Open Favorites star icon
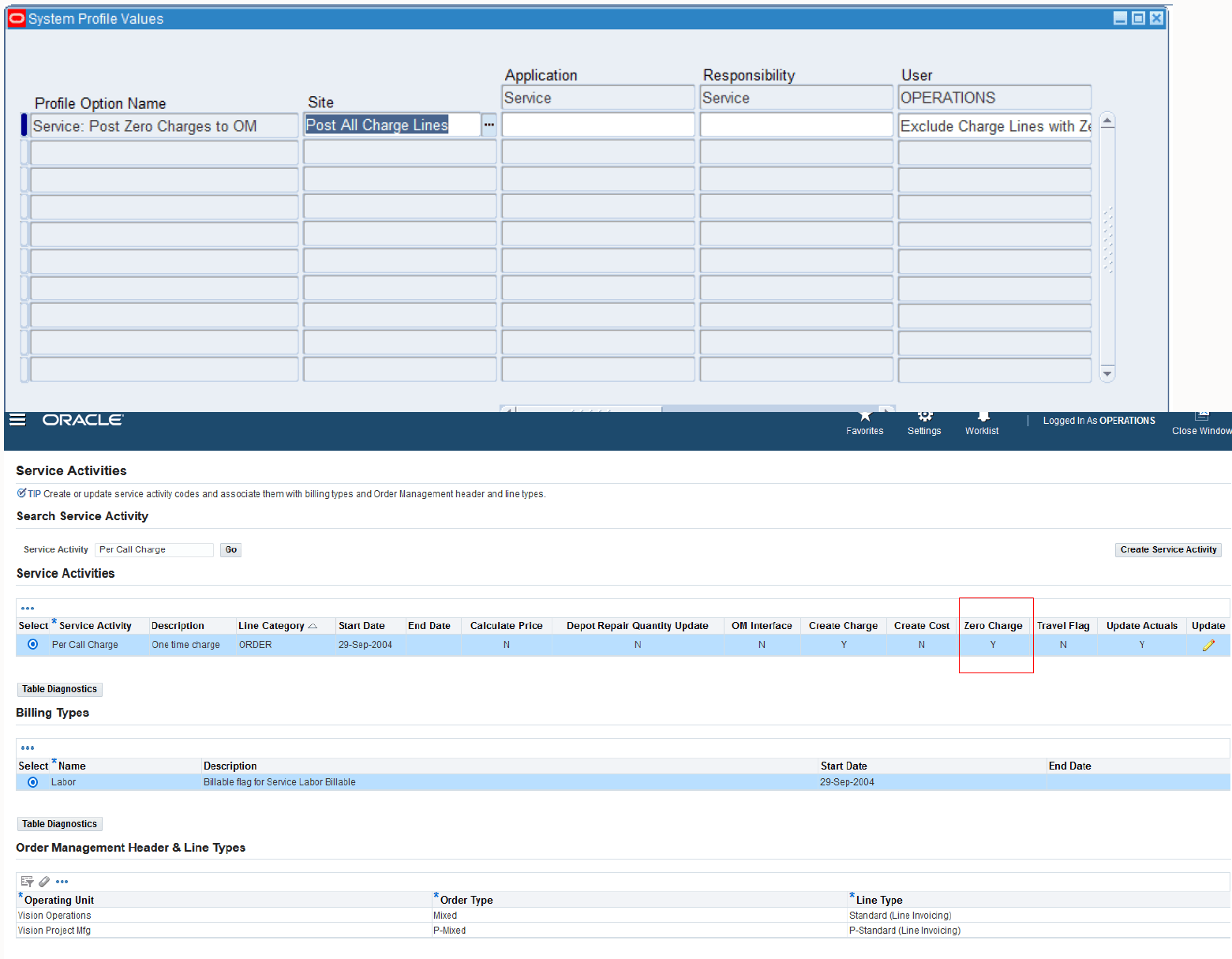The image size is (1232, 959). pyautogui.click(x=865, y=416)
